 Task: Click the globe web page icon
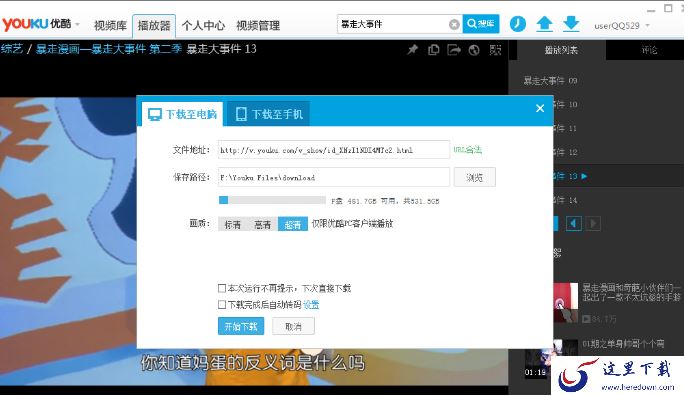pyautogui.click(x=474, y=50)
